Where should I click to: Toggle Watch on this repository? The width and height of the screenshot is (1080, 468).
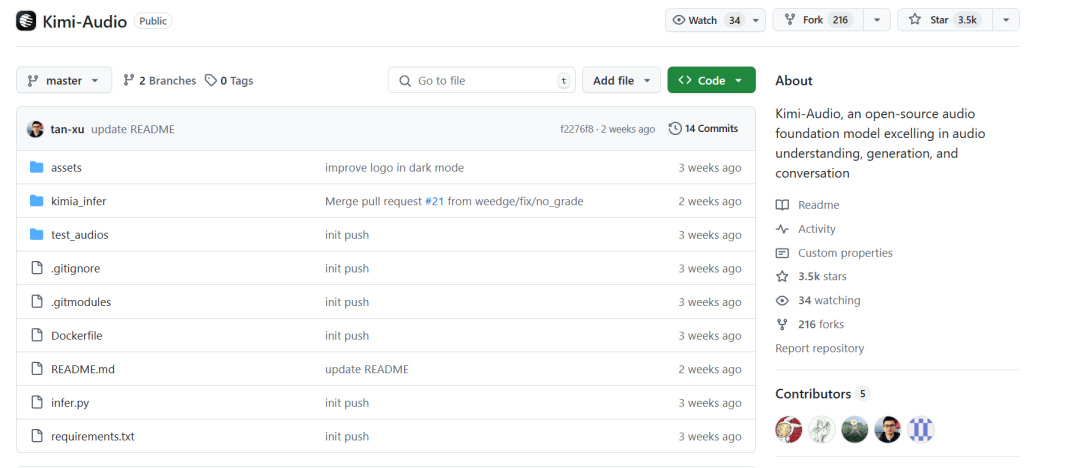click(x=707, y=20)
